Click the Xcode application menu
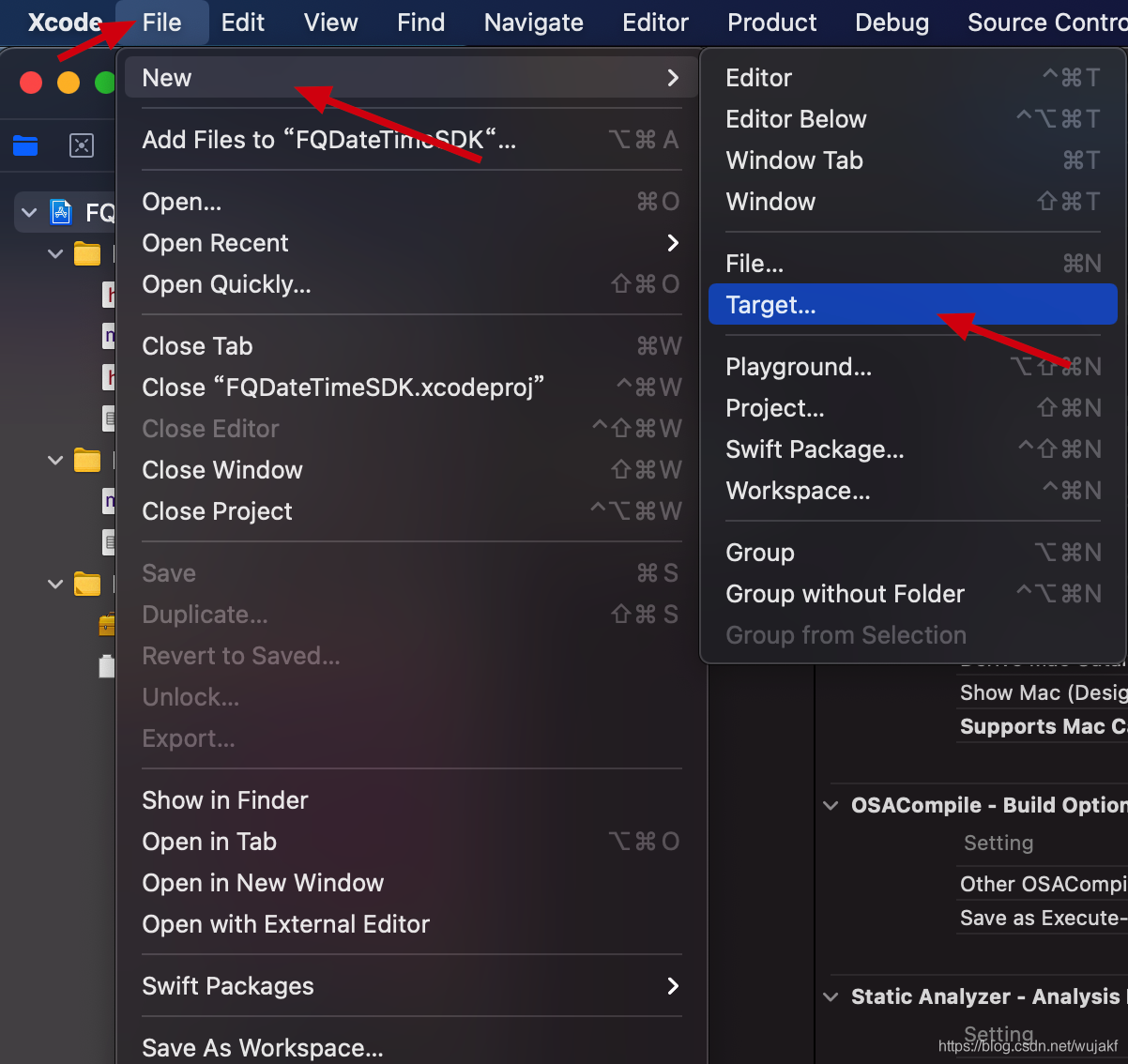The image size is (1128, 1064). 65,23
